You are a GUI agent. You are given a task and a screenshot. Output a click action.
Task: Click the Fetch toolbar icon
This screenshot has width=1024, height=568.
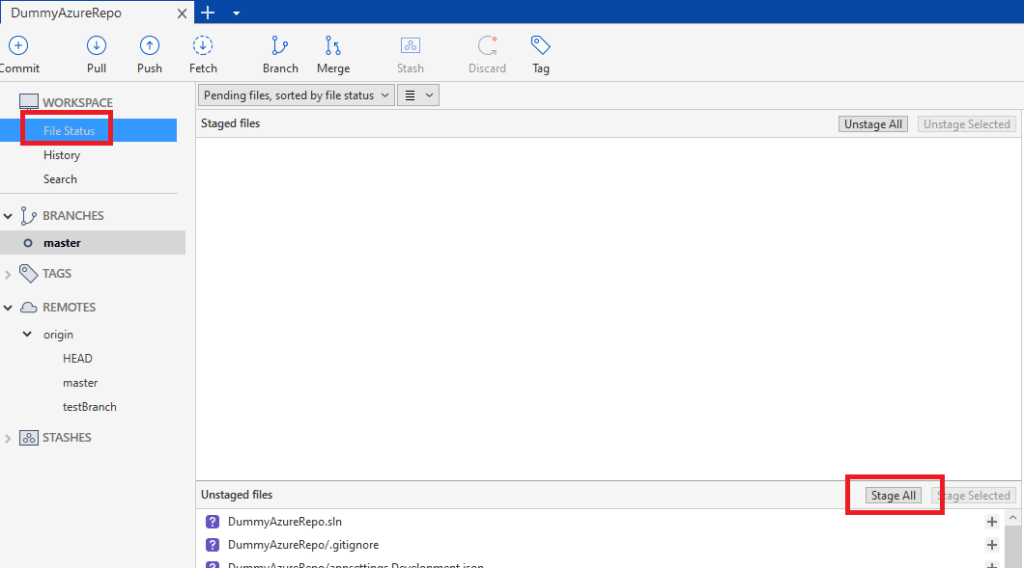point(203,46)
